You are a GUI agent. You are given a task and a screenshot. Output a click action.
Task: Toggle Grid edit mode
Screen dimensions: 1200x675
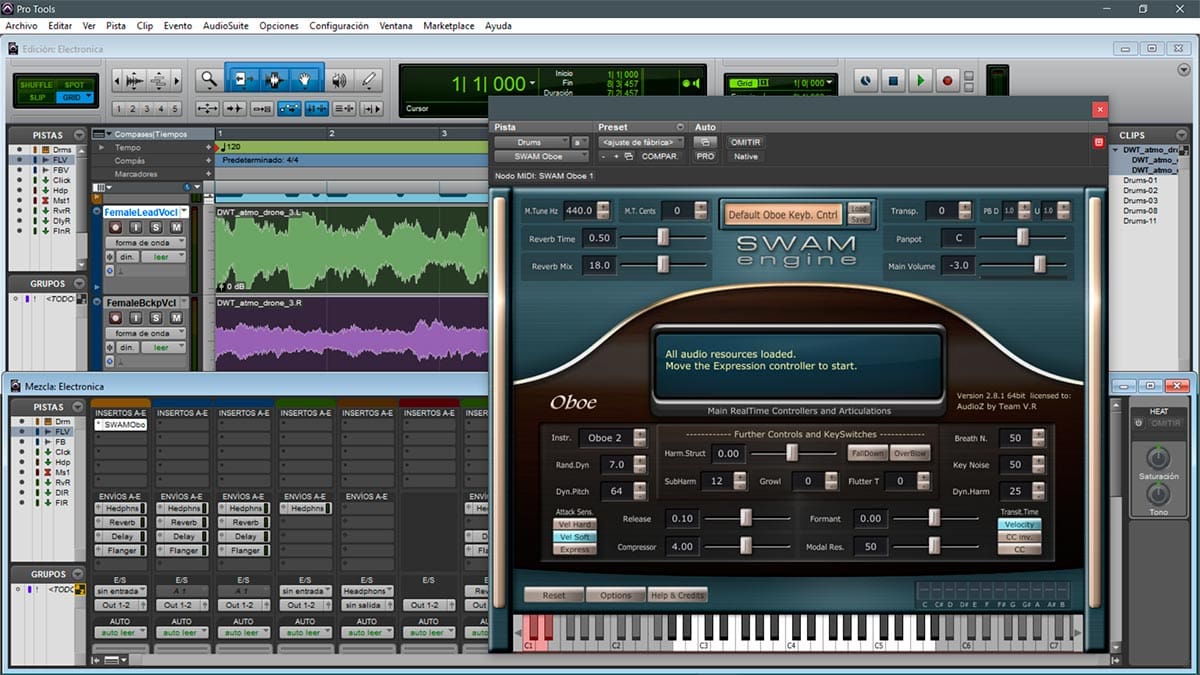click(x=75, y=97)
